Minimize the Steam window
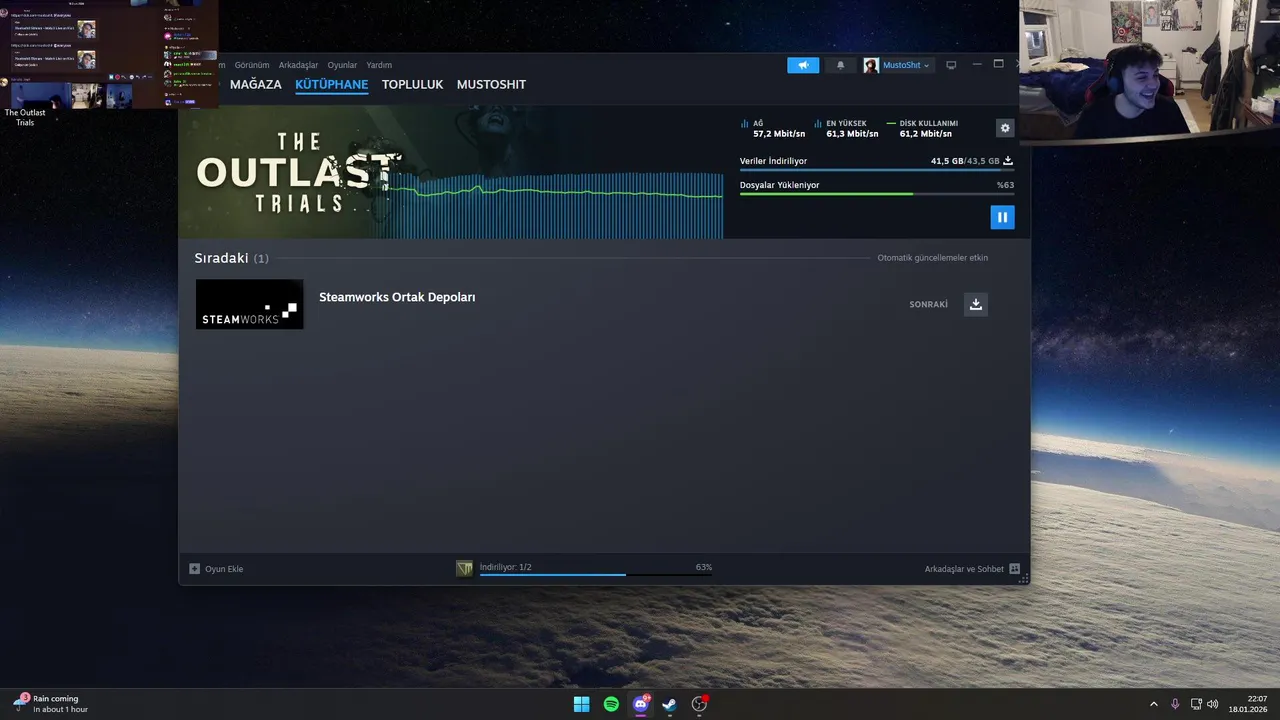This screenshot has height=720, width=1280. pos(977,64)
